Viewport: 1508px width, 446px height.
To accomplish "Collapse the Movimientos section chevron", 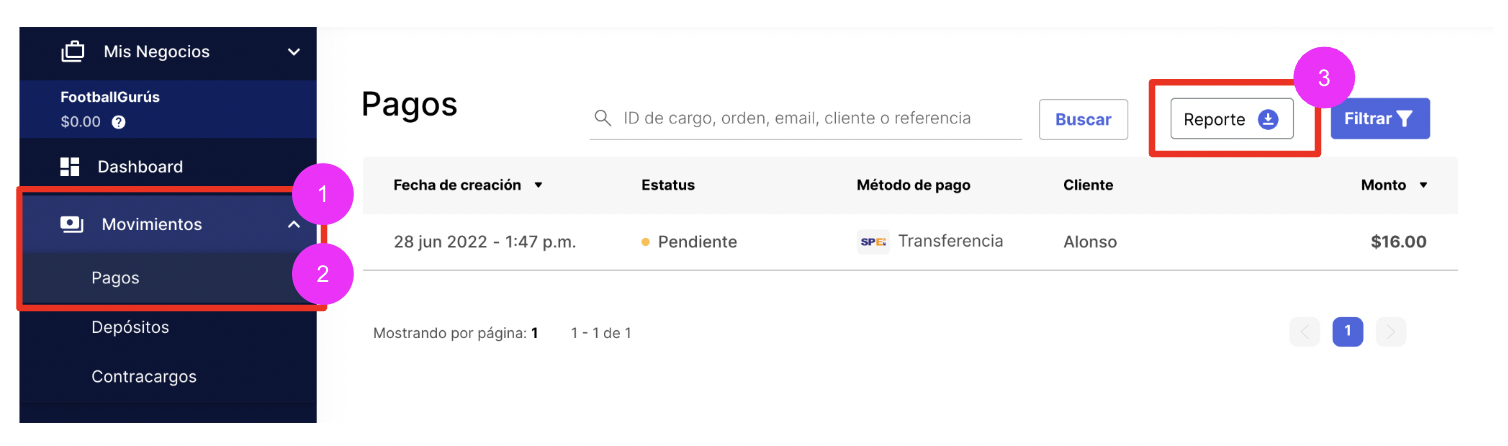I will click(x=293, y=225).
